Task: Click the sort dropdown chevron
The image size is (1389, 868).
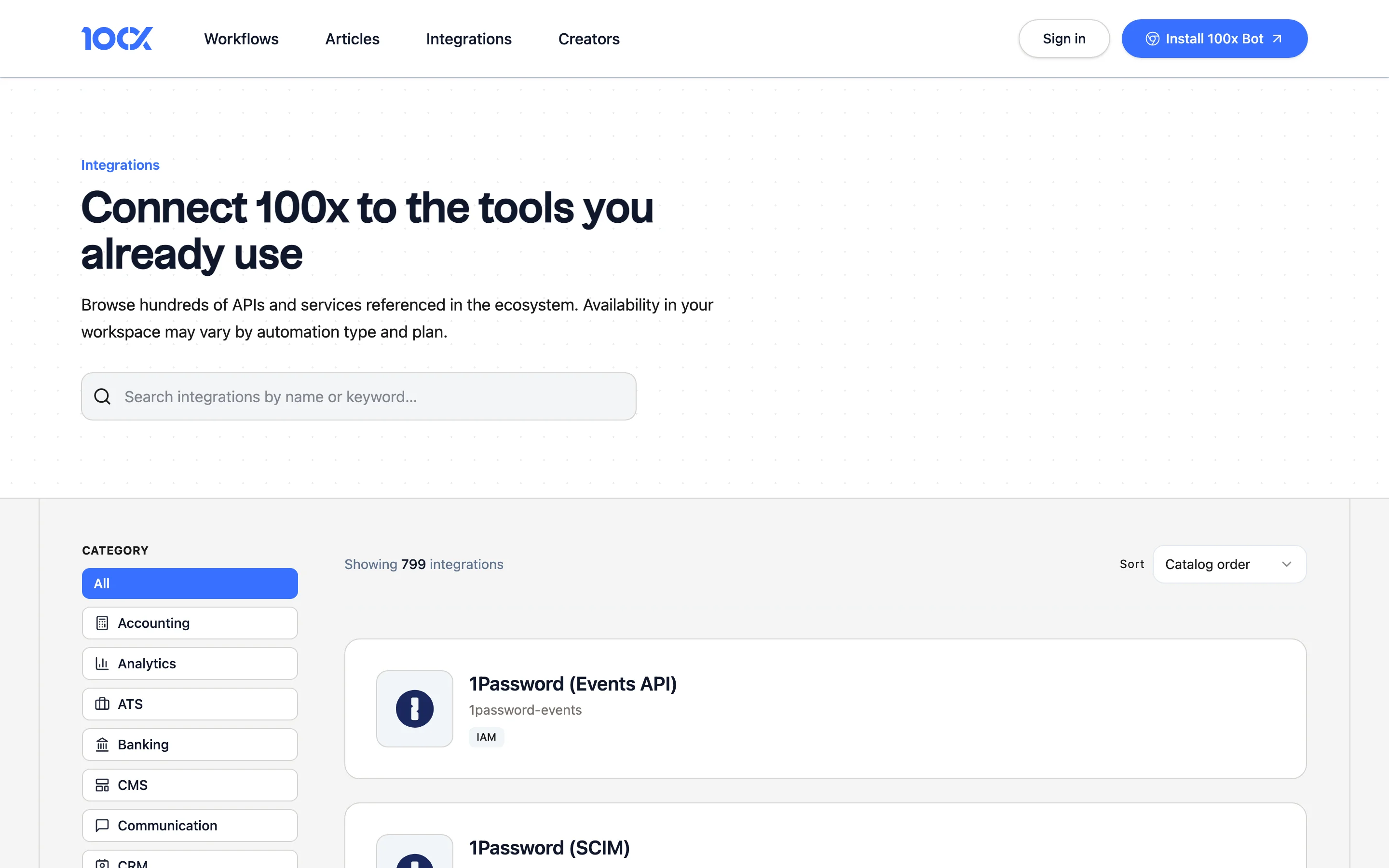Action: coord(1286,564)
